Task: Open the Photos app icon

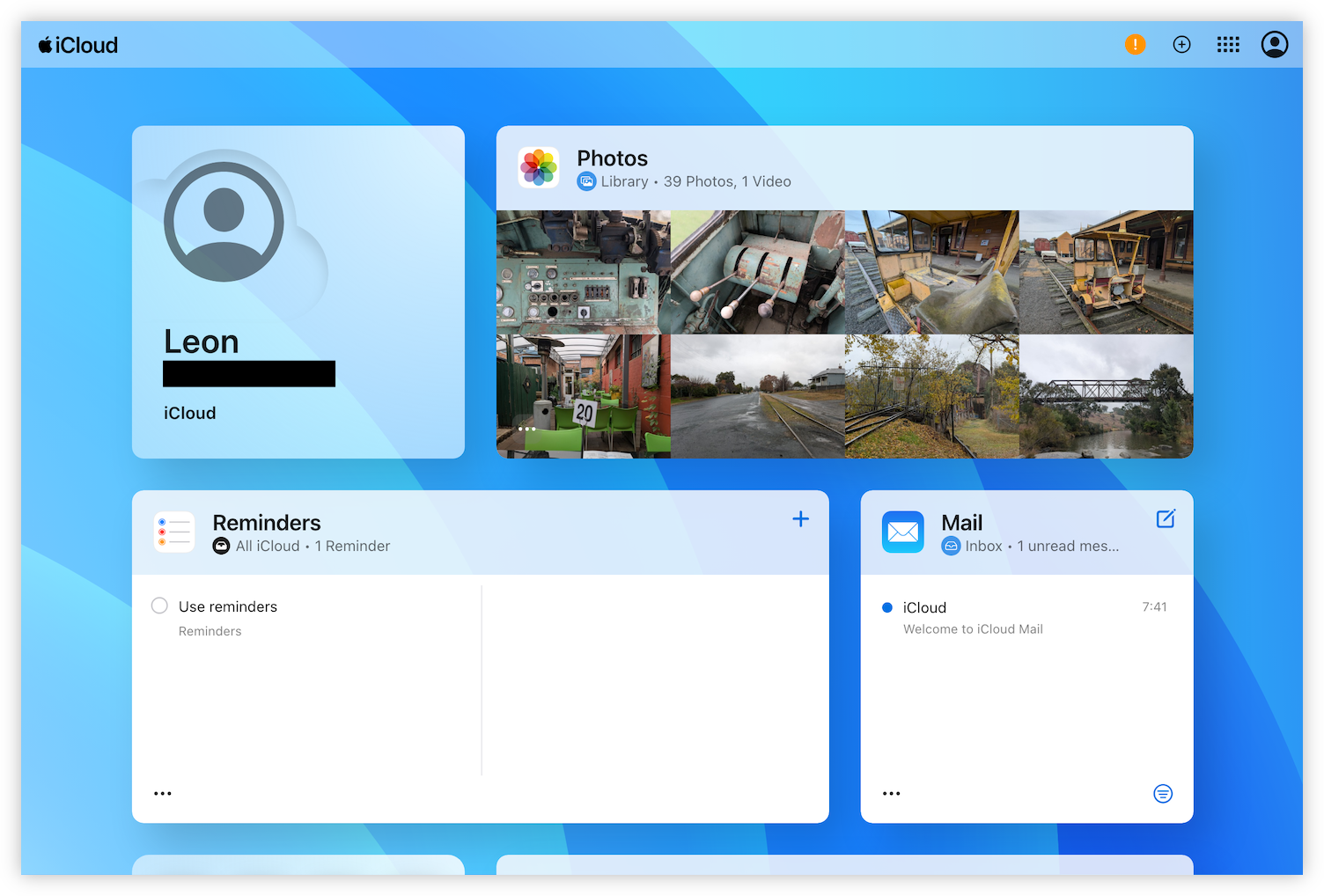Action: 539,167
